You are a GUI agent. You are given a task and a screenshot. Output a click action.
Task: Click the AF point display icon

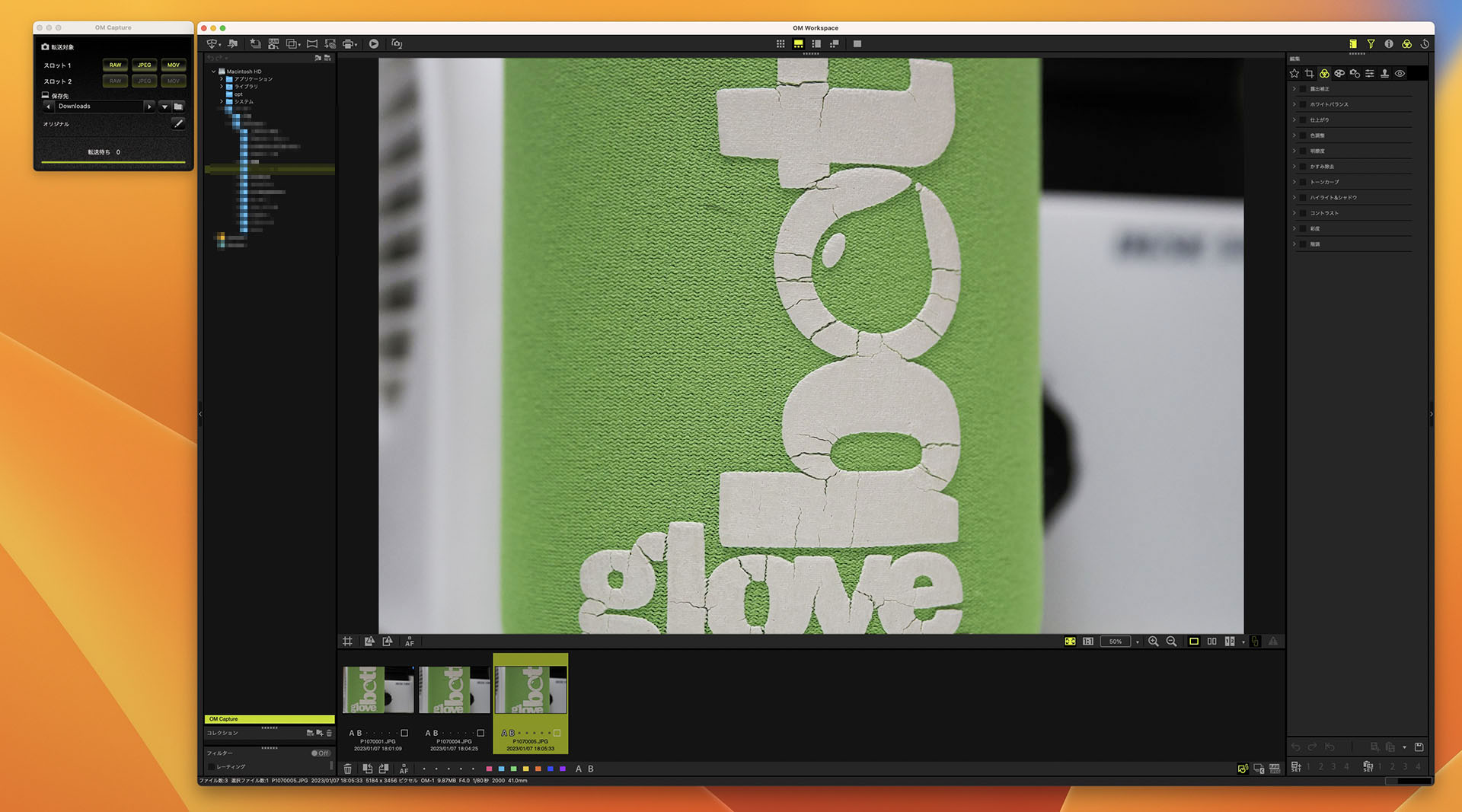click(410, 642)
